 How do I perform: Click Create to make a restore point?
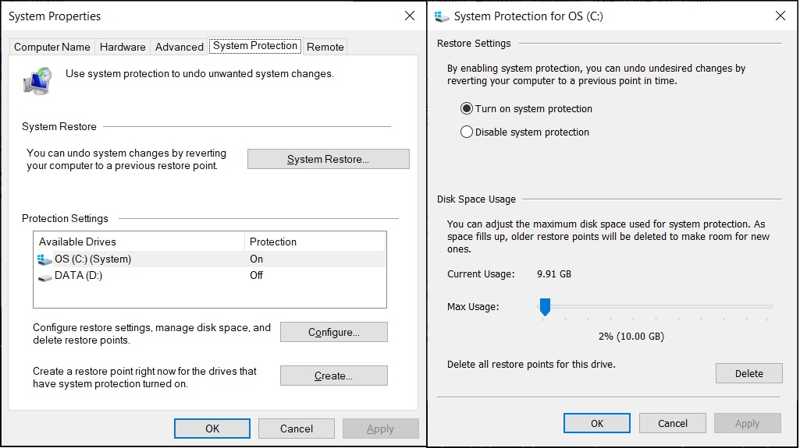tap(333, 376)
